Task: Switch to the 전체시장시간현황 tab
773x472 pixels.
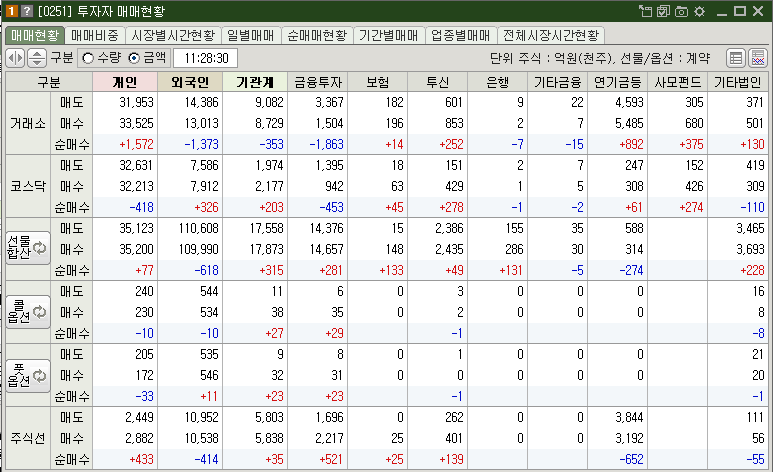Action: click(551, 36)
